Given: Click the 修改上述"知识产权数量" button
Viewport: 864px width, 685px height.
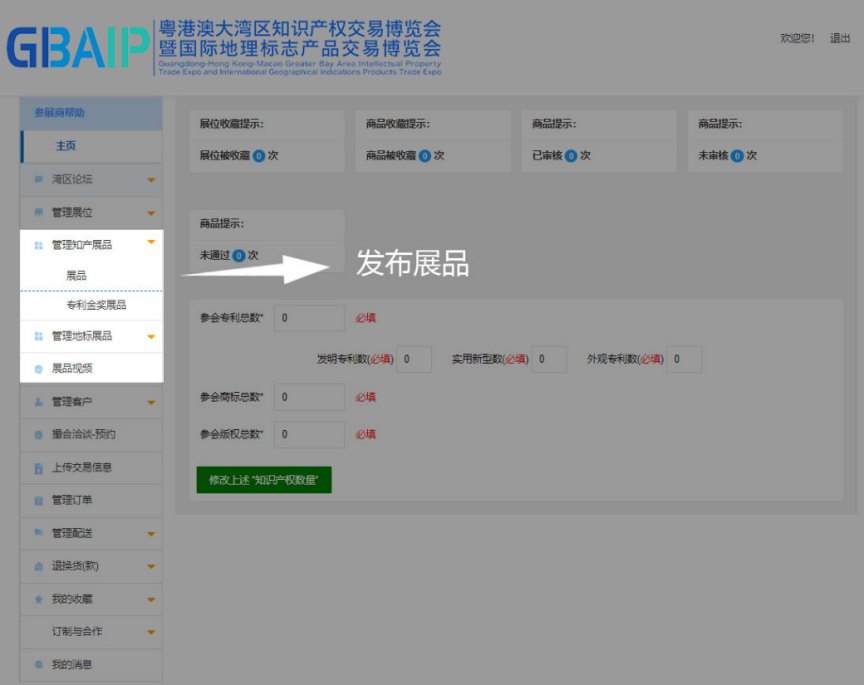Looking at the screenshot, I should pos(264,480).
